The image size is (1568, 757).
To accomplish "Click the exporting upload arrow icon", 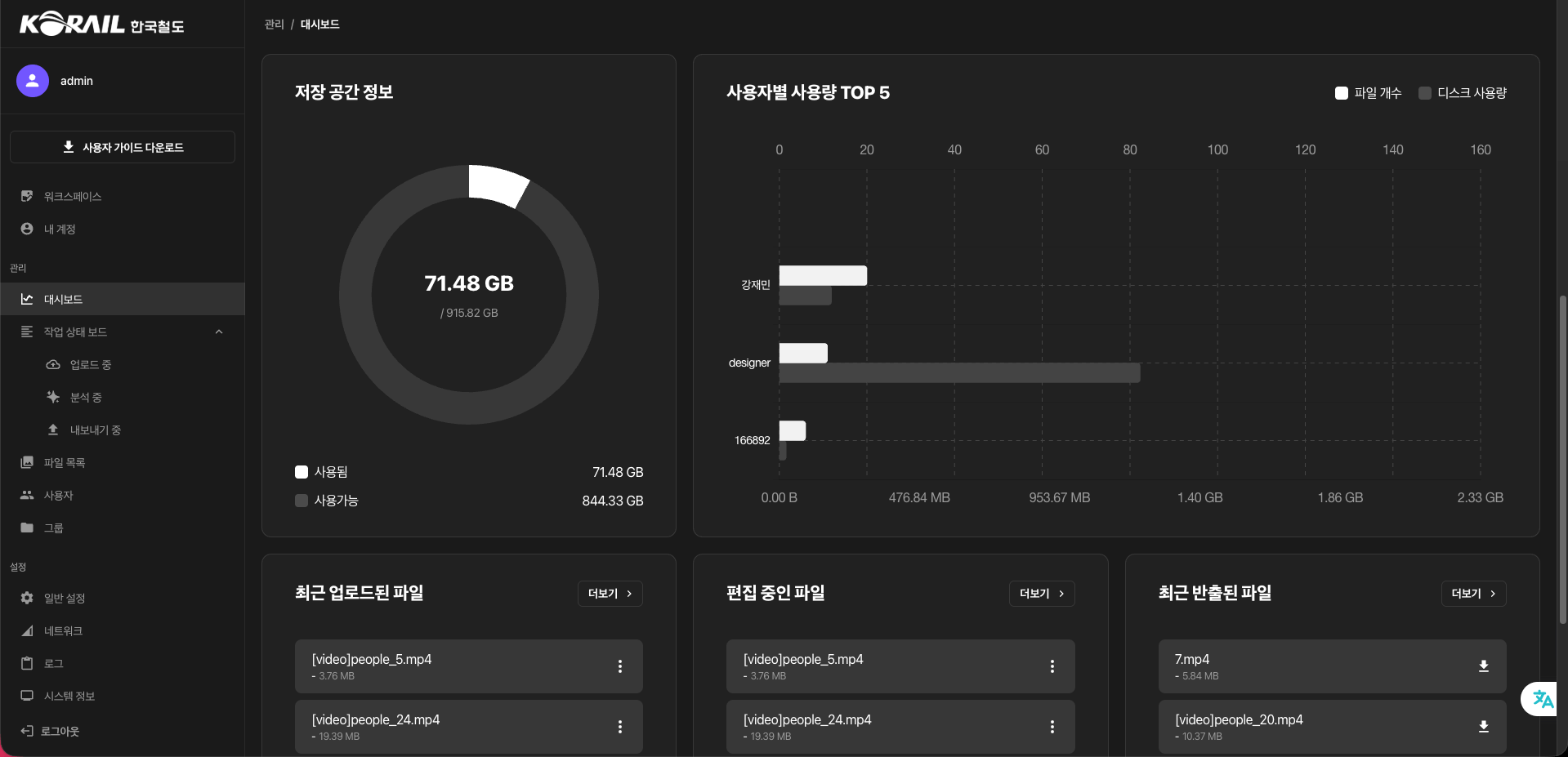I will pyautogui.click(x=53, y=430).
